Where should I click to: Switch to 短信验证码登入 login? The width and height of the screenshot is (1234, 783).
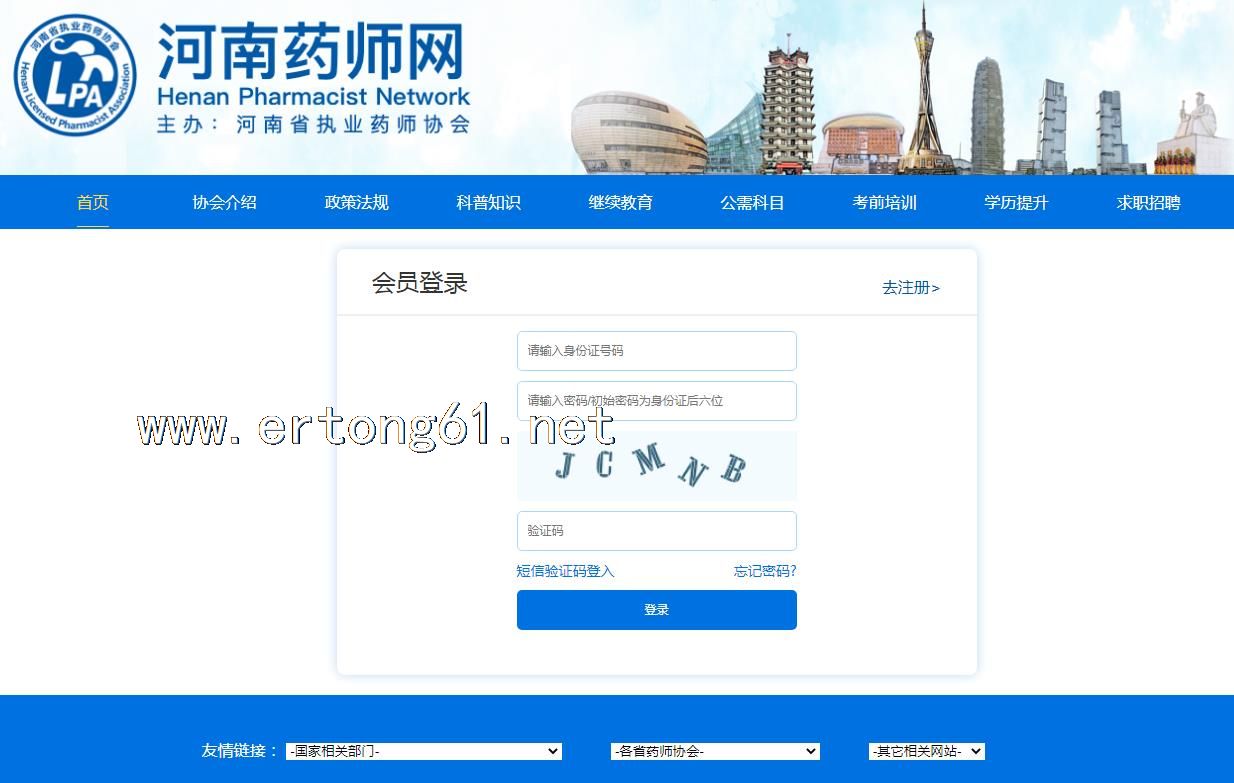[565, 571]
